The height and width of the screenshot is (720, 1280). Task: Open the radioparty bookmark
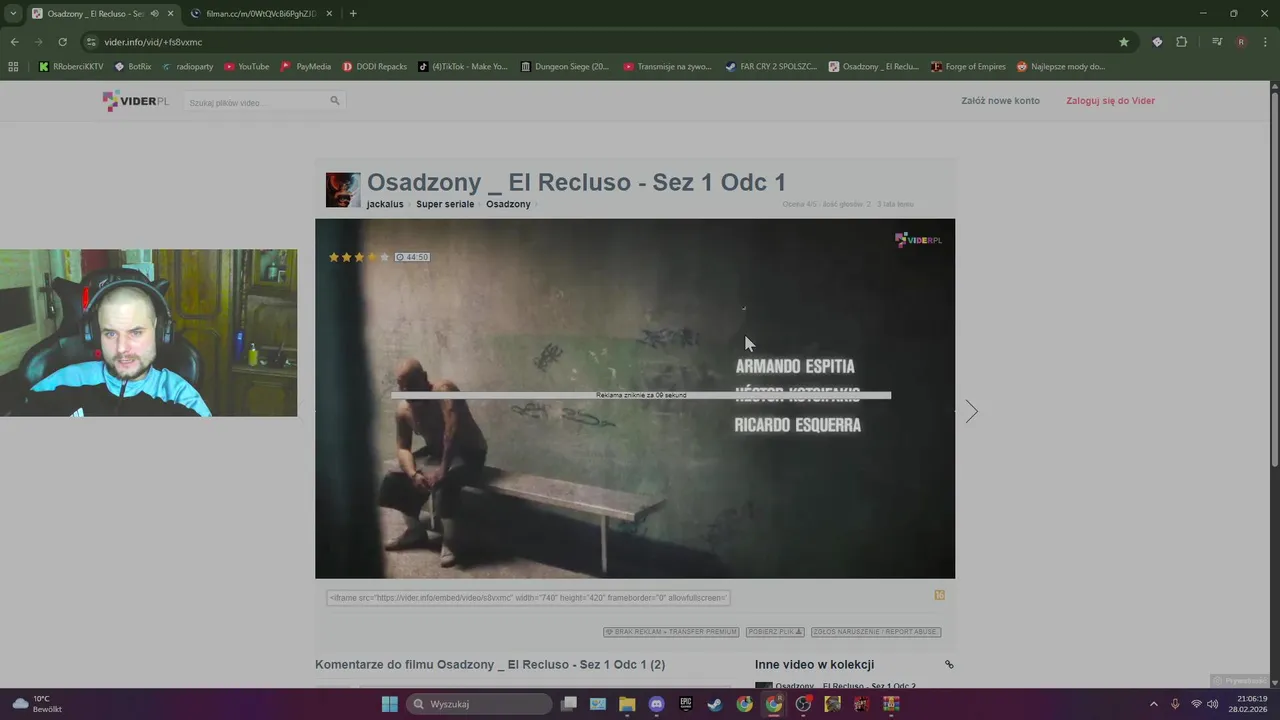pos(187,67)
